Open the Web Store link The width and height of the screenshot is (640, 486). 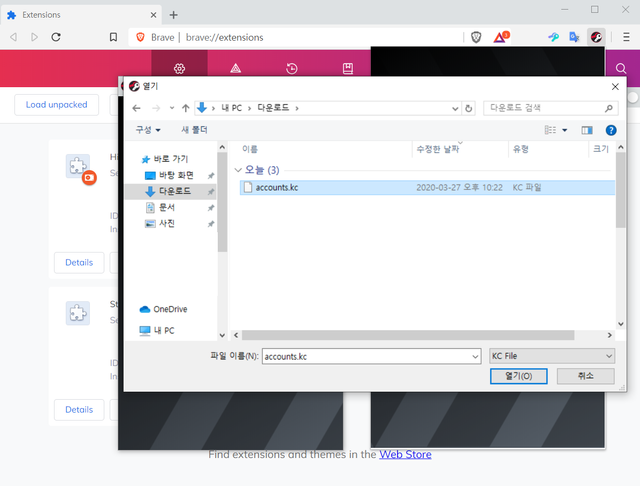click(x=405, y=455)
